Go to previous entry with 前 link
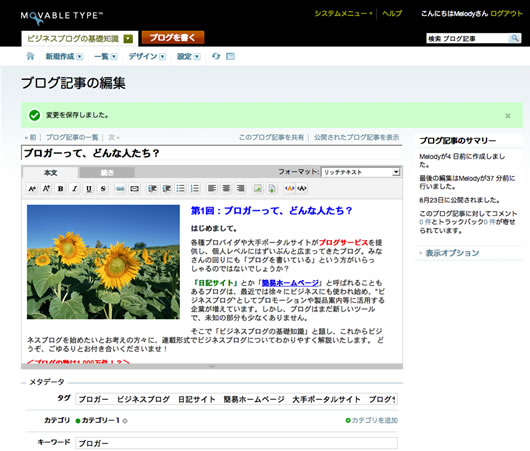The height and width of the screenshot is (451, 530). click(x=30, y=137)
